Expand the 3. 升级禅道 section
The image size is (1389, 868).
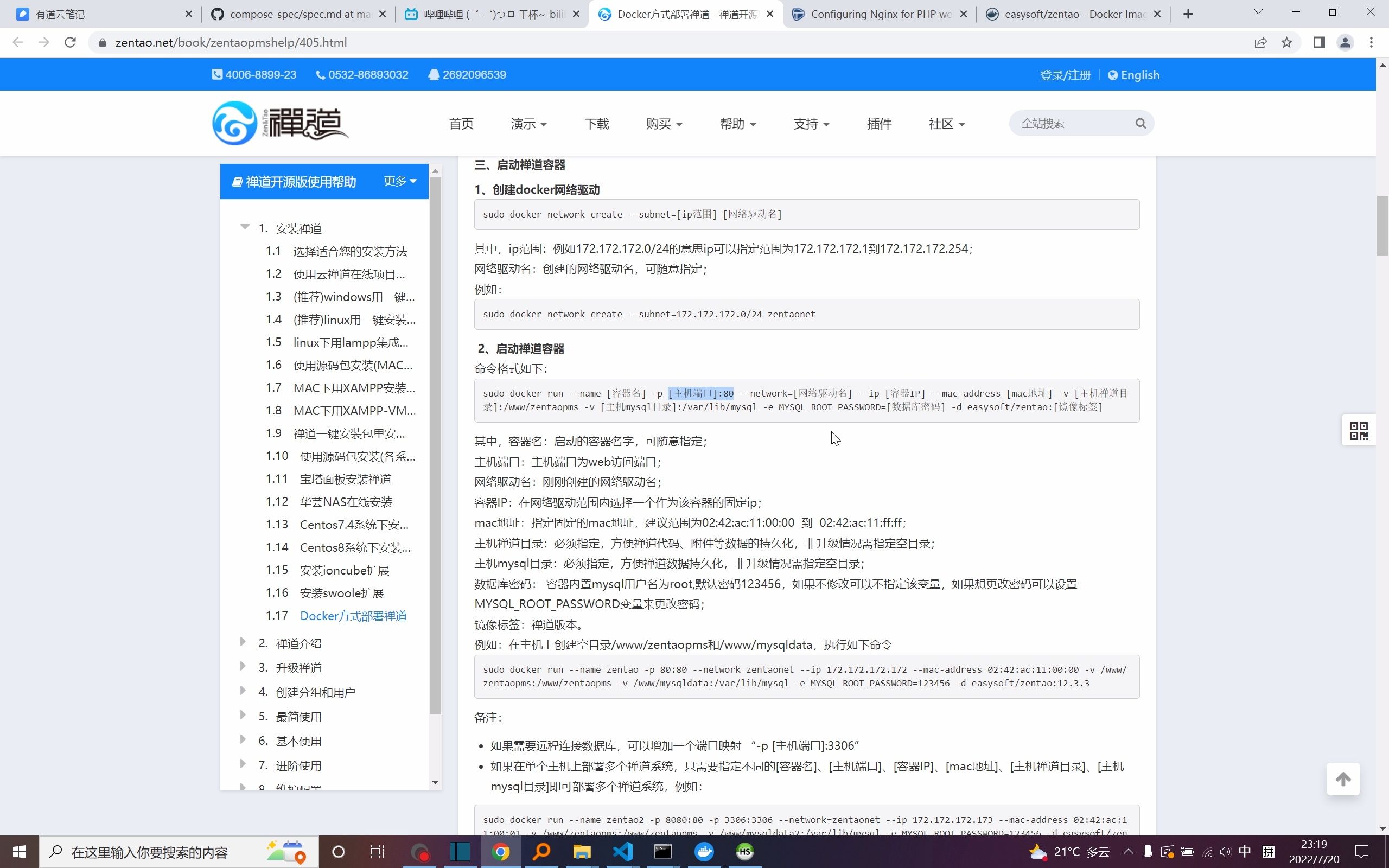[243, 667]
